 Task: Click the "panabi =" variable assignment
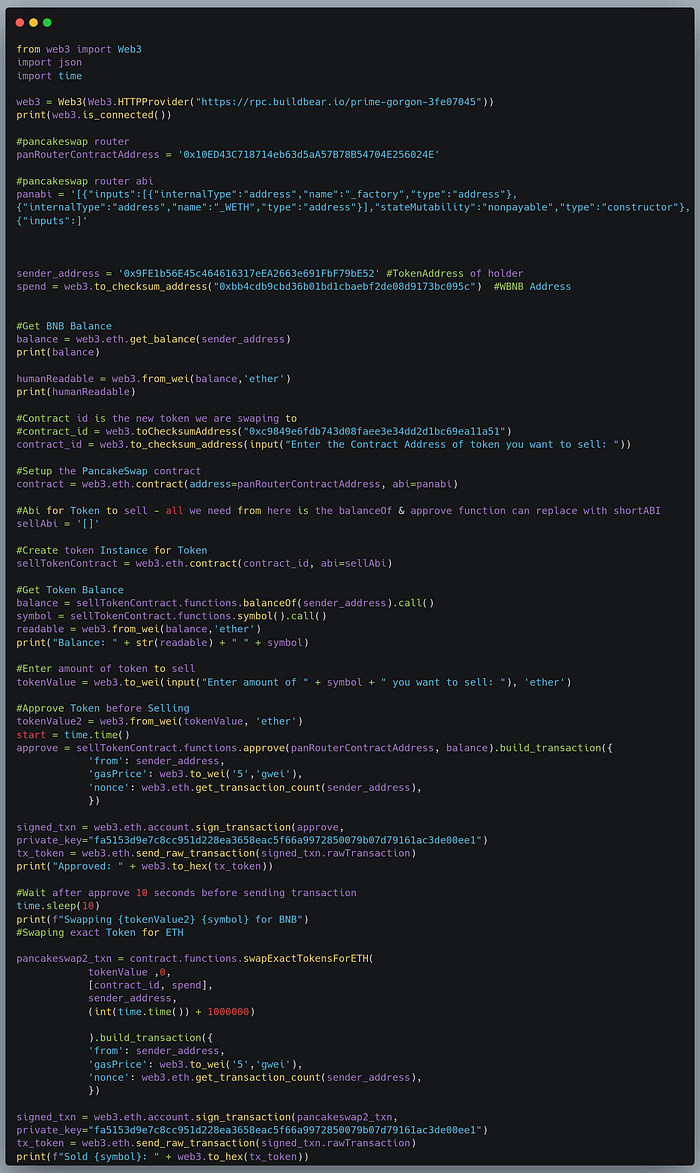[x=40, y=195]
